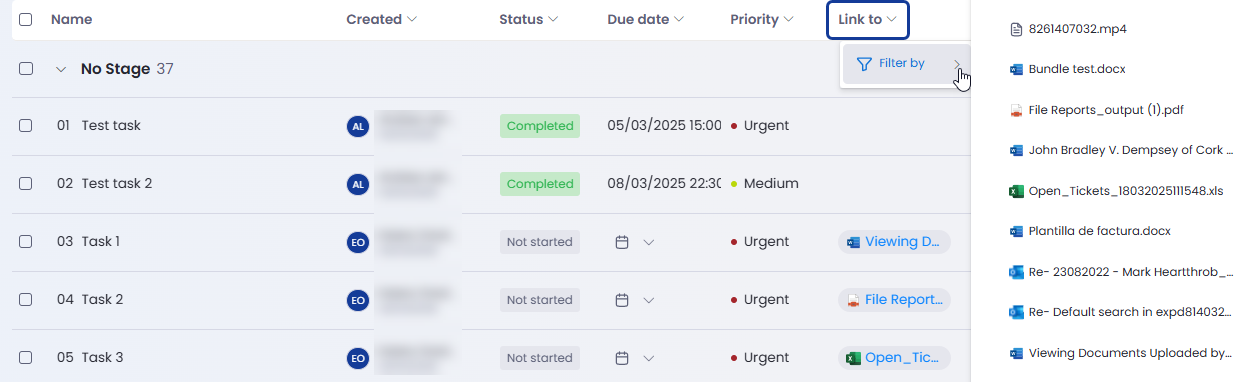Screen dimensions: 1253x382
Task: Open the Viewing D... link on Task 1
Action: tap(894, 242)
